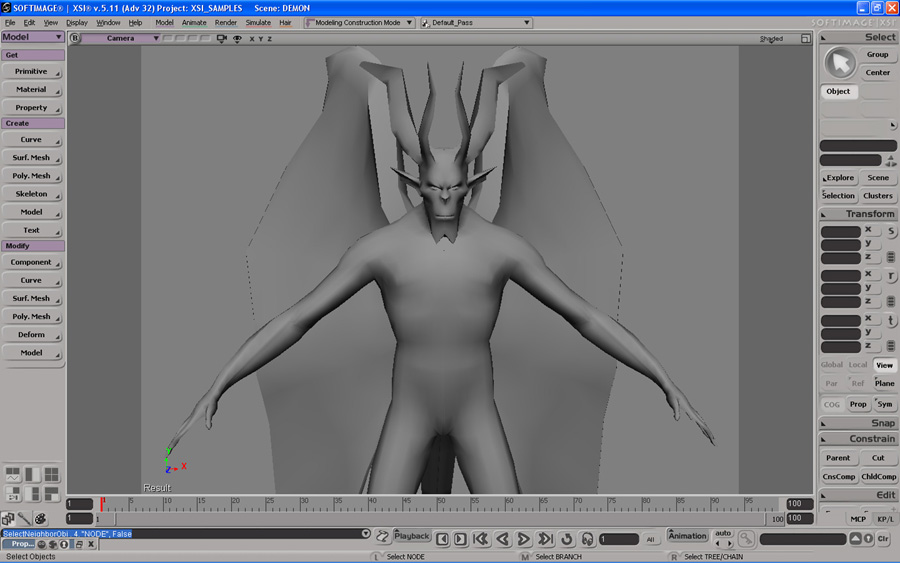Play animation backward
This screenshot has width=900, height=563.
(x=502, y=539)
